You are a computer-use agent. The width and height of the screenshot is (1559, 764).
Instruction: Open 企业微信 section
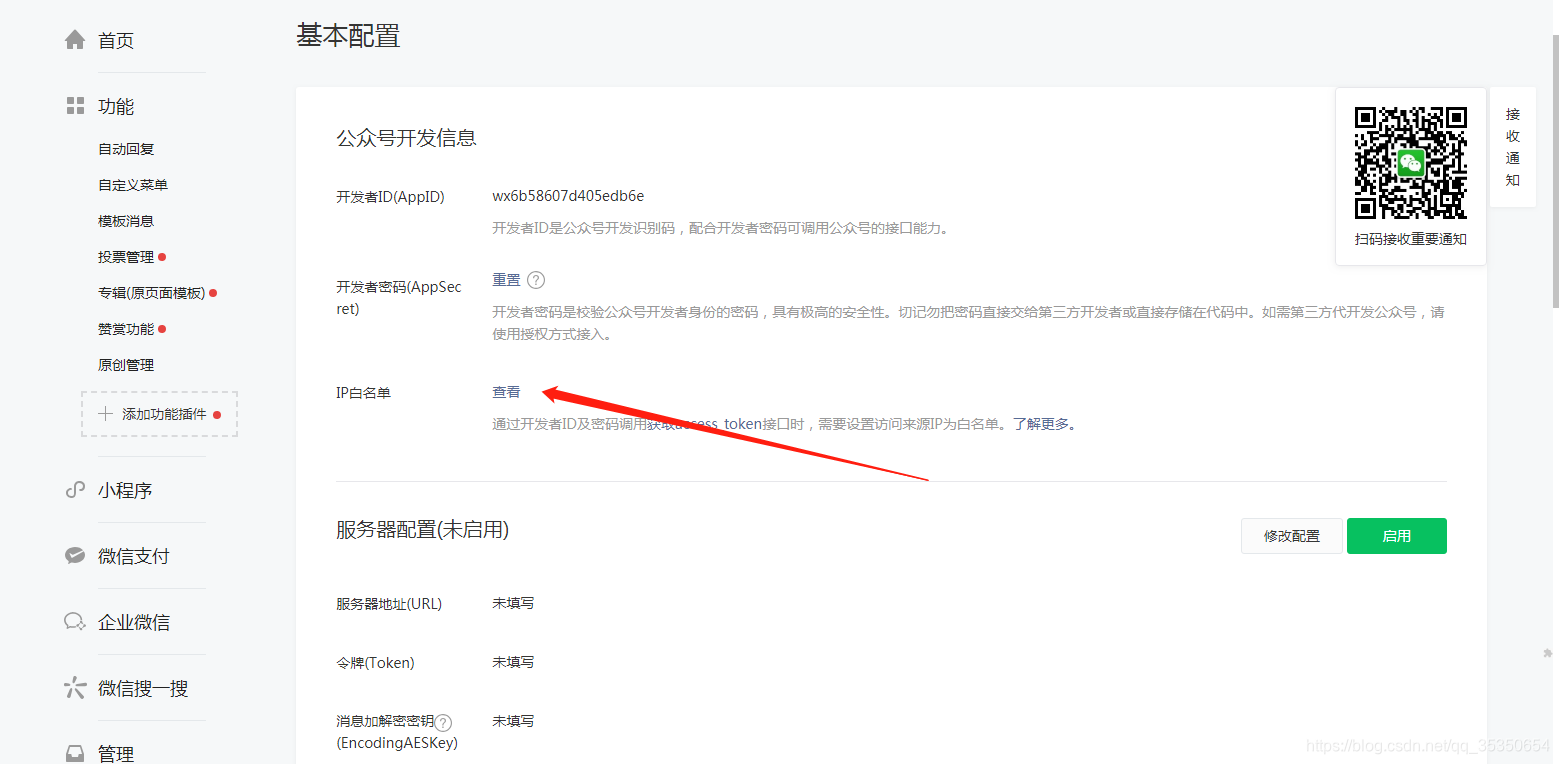(134, 622)
